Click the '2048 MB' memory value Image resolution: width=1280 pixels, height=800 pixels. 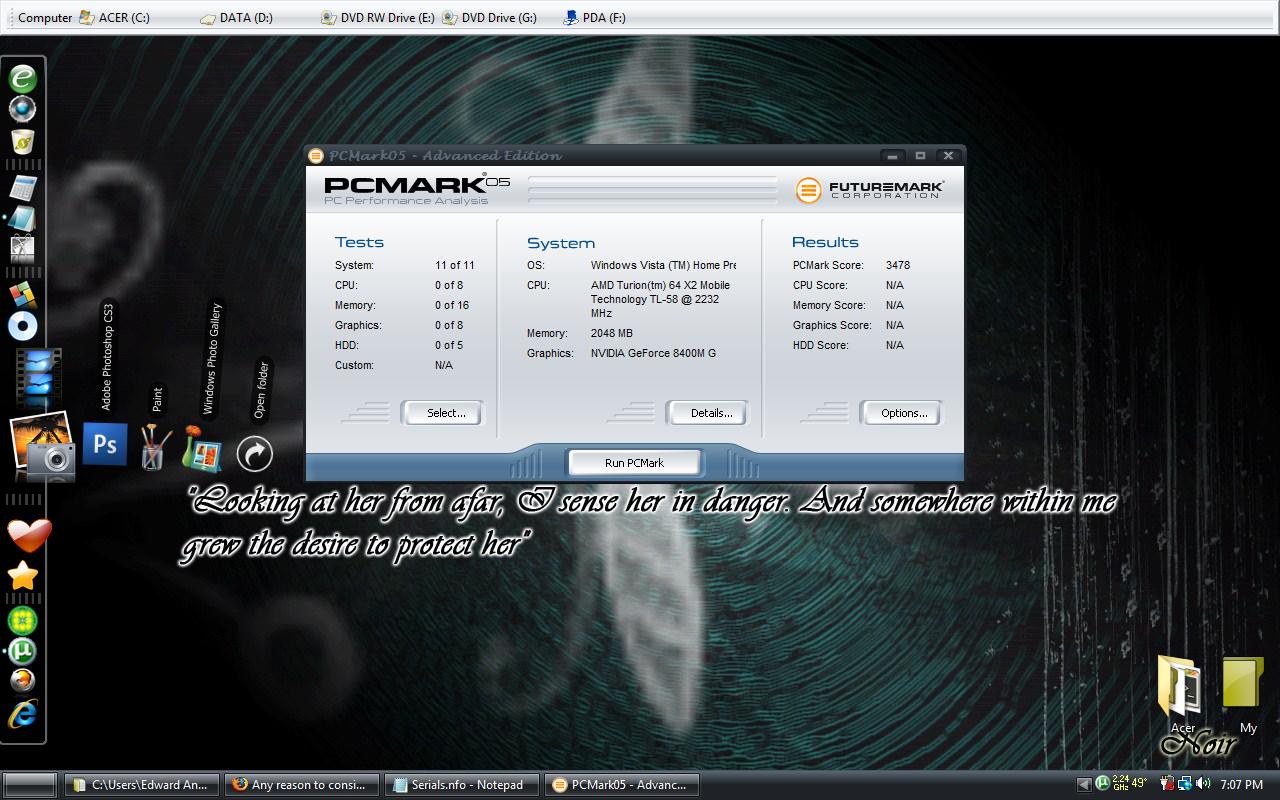pos(612,334)
